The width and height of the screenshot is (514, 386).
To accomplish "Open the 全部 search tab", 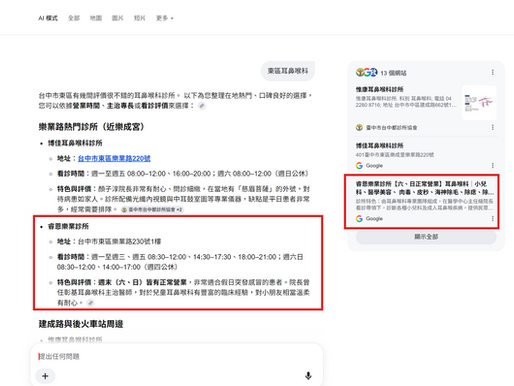I will 74,18.
